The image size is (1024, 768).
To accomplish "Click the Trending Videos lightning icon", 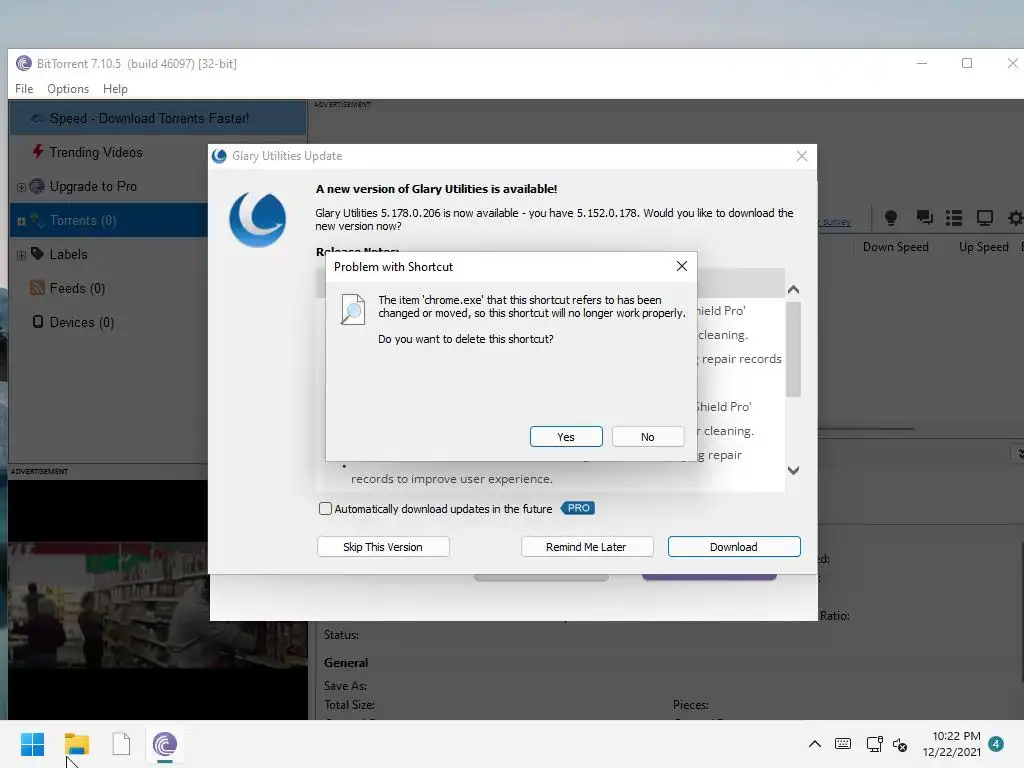I will tap(39, 152).
